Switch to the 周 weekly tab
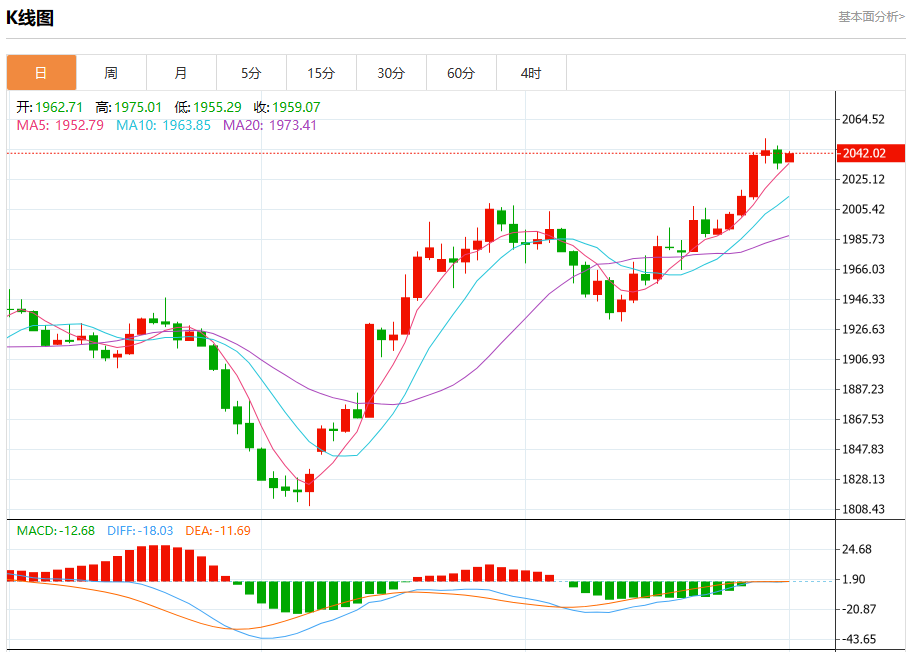Screen dimensions: 913x652 [x=111, y=73]
